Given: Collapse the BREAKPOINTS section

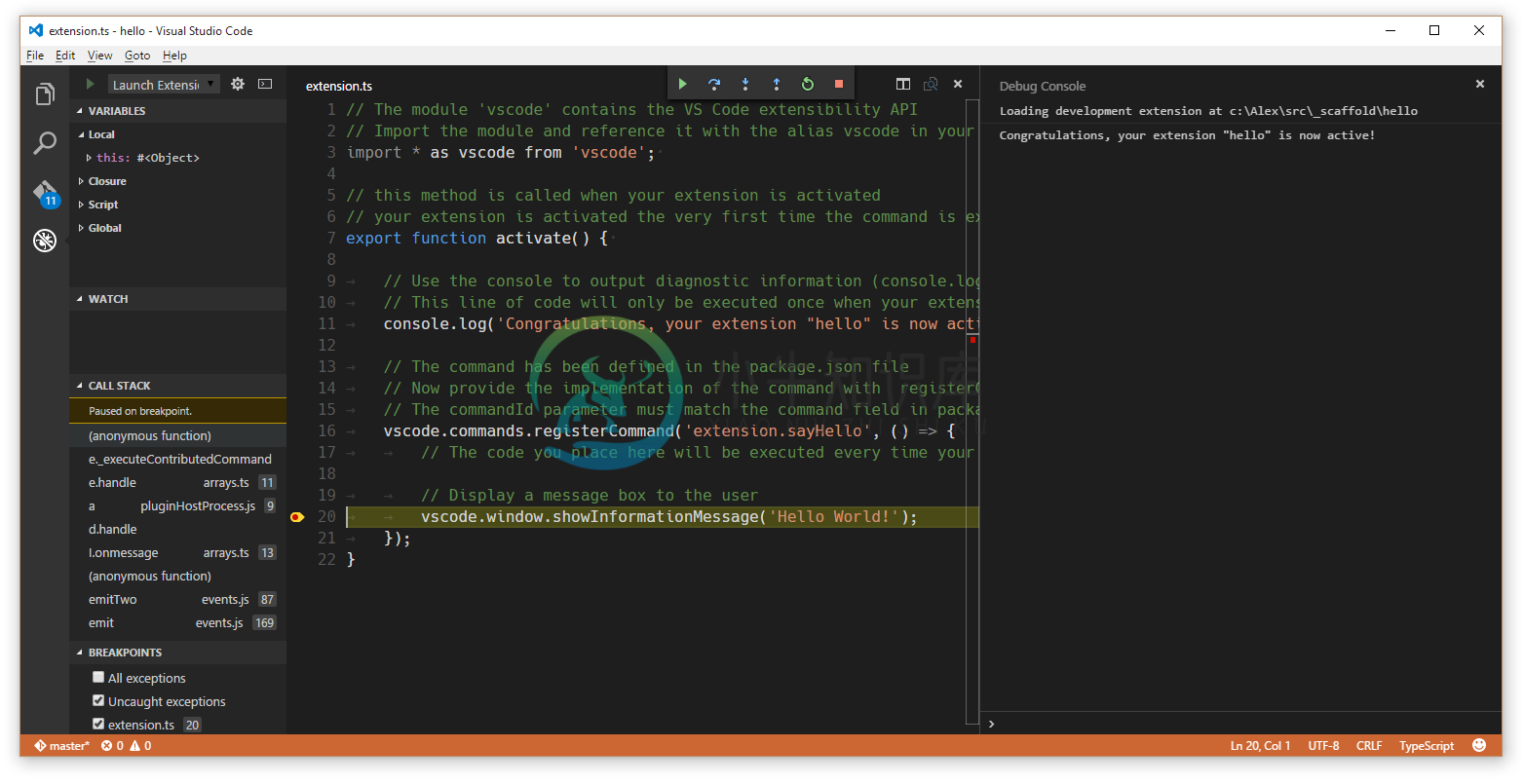Looking at the screenshot, I should [x=178, y=653].
